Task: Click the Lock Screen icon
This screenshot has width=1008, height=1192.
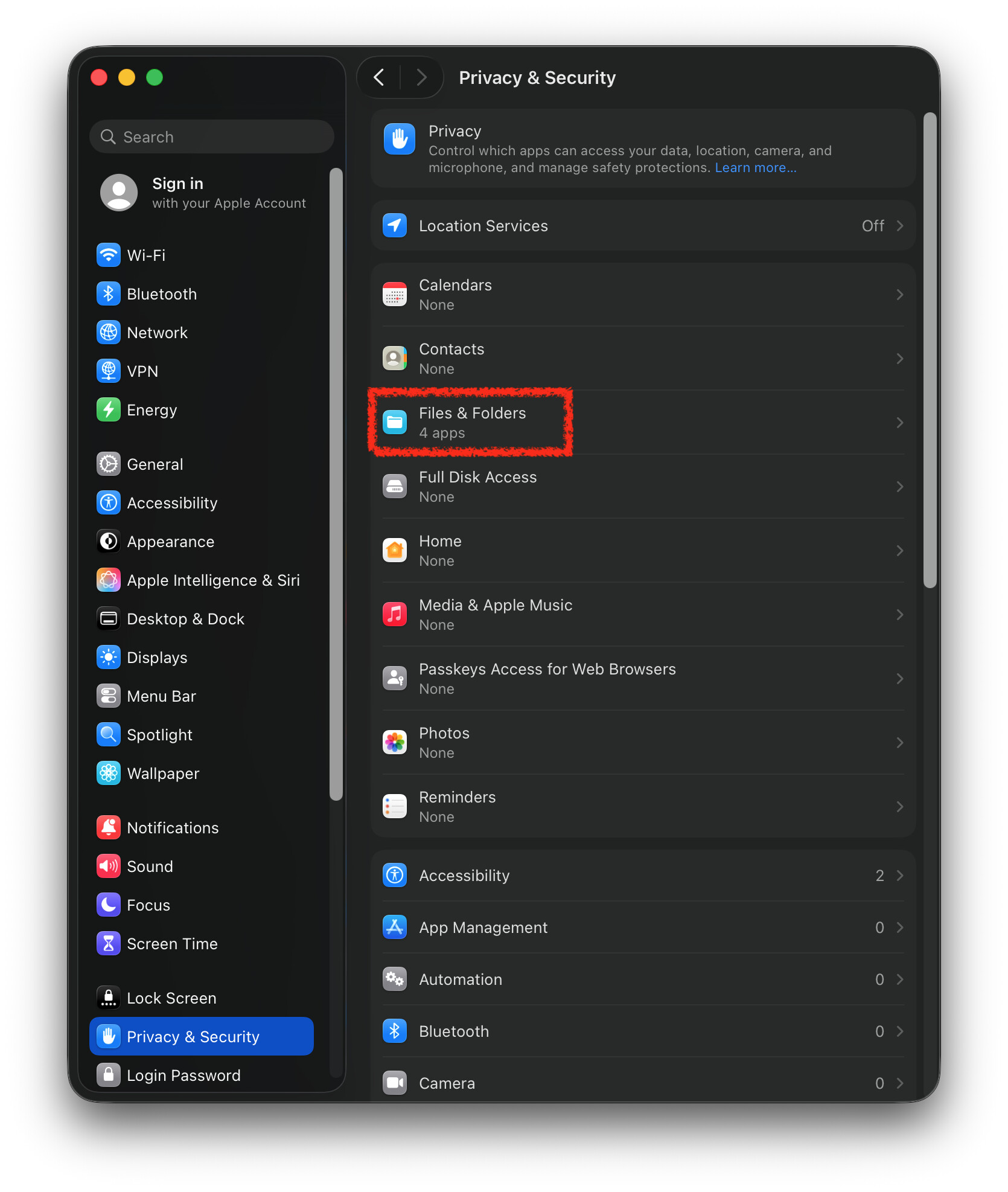Action: [109, 998]
